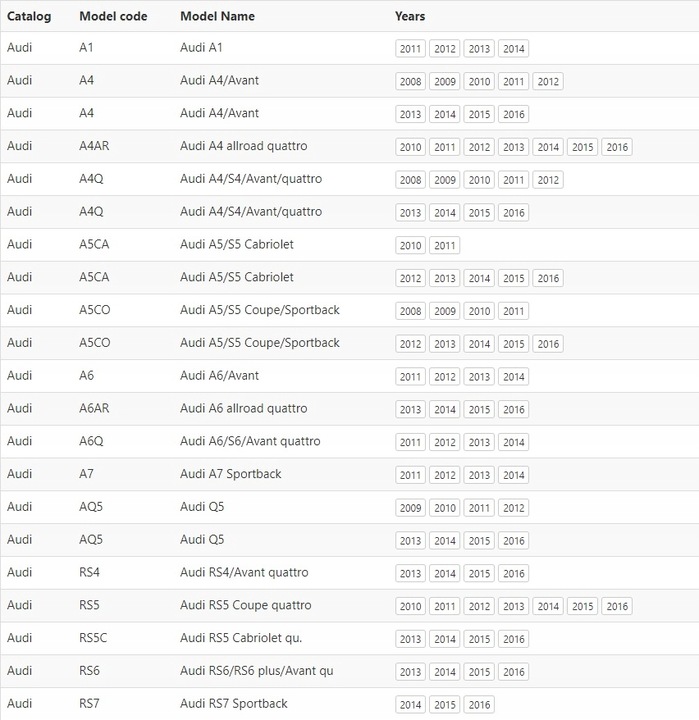Choose 2016 in the Audi A4 allroad quattro row

coord(617,147)
